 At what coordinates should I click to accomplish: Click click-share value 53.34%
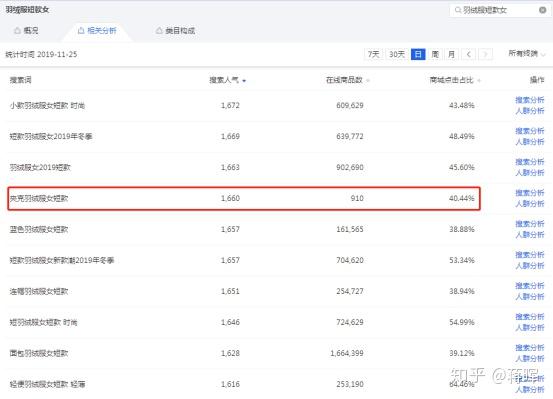[462, 261]
